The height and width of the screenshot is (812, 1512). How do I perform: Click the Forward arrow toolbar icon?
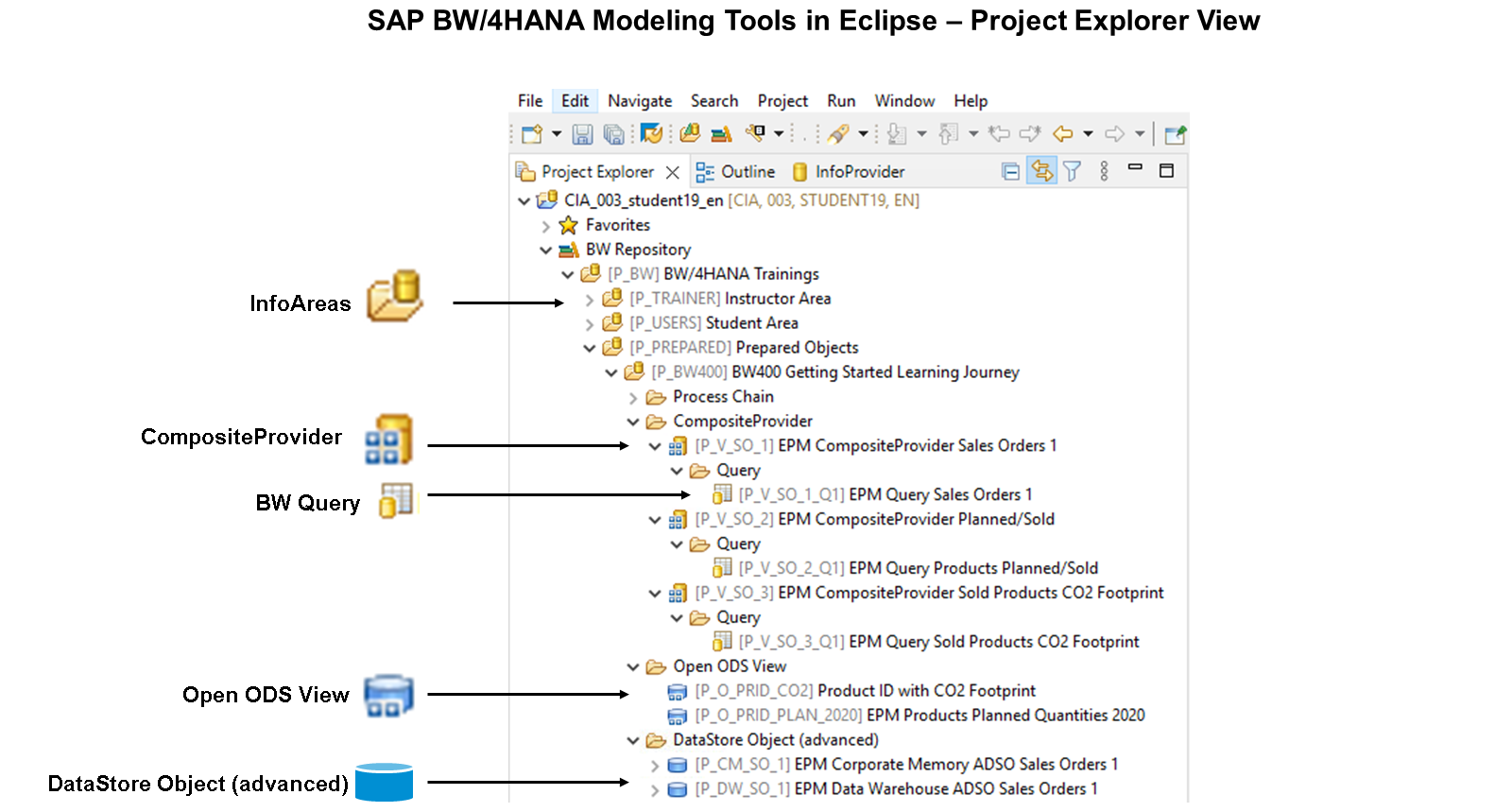pos(1115,134)
